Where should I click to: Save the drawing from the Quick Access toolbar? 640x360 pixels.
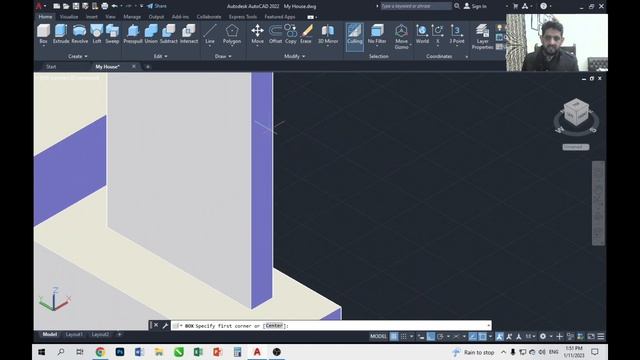point(76,6)
